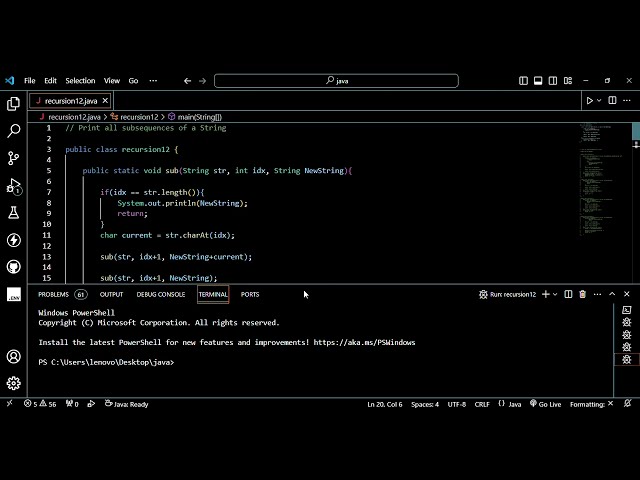Change Spaces: 4 indentation setting

point(425,404)
